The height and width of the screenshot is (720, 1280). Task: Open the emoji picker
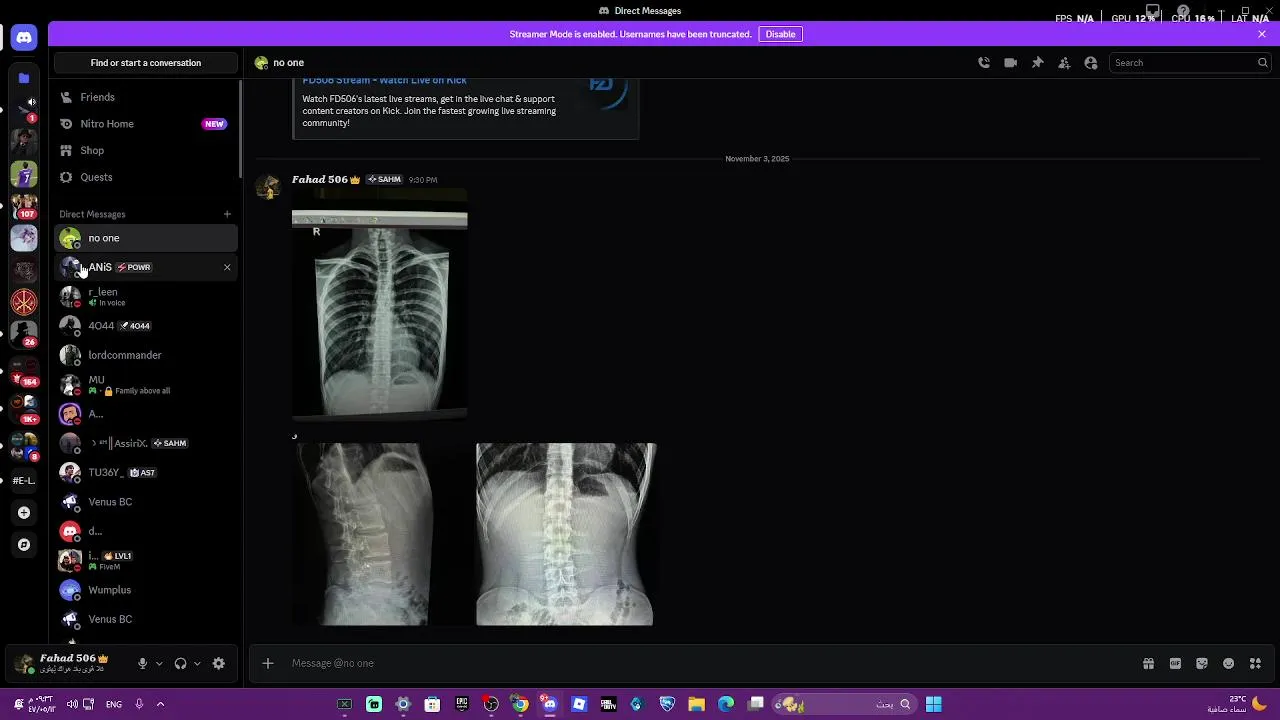1229,663
